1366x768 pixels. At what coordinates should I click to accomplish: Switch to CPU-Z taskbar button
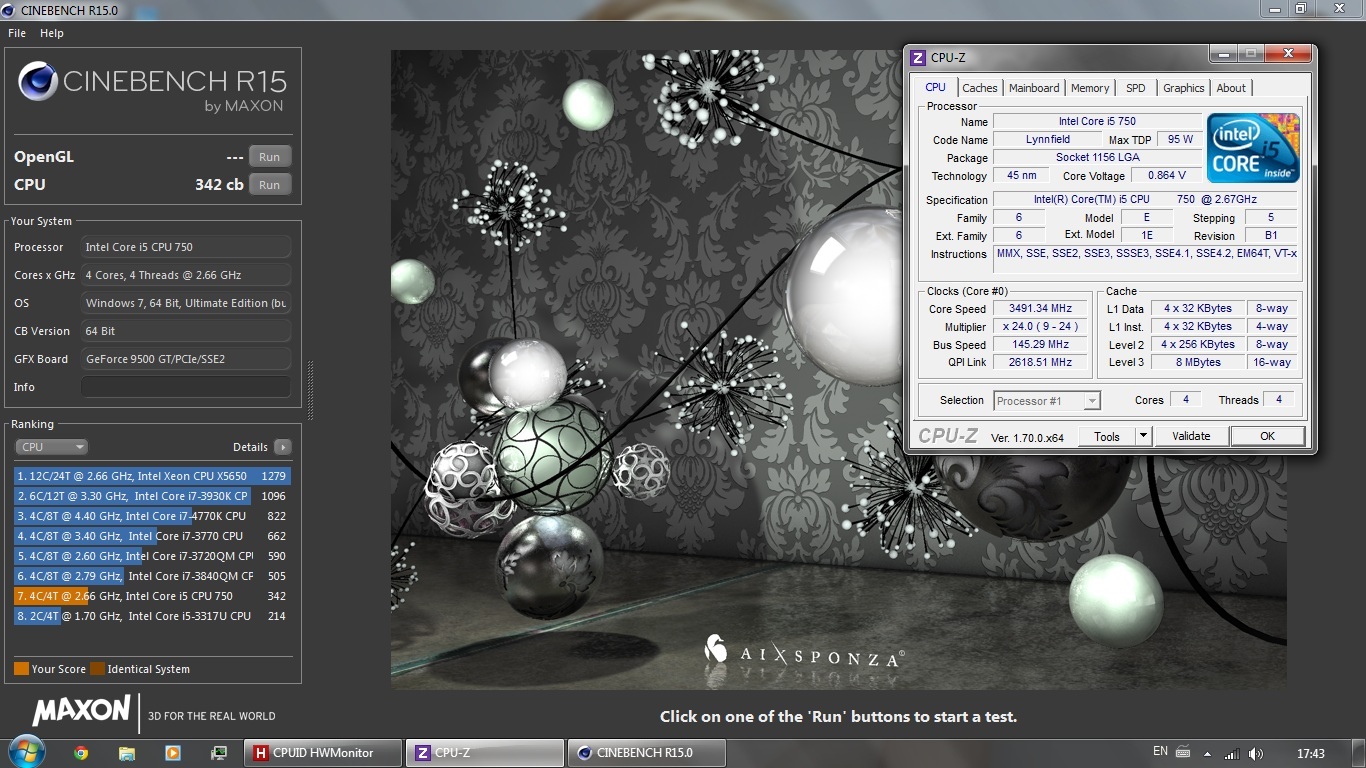[485, 753]
